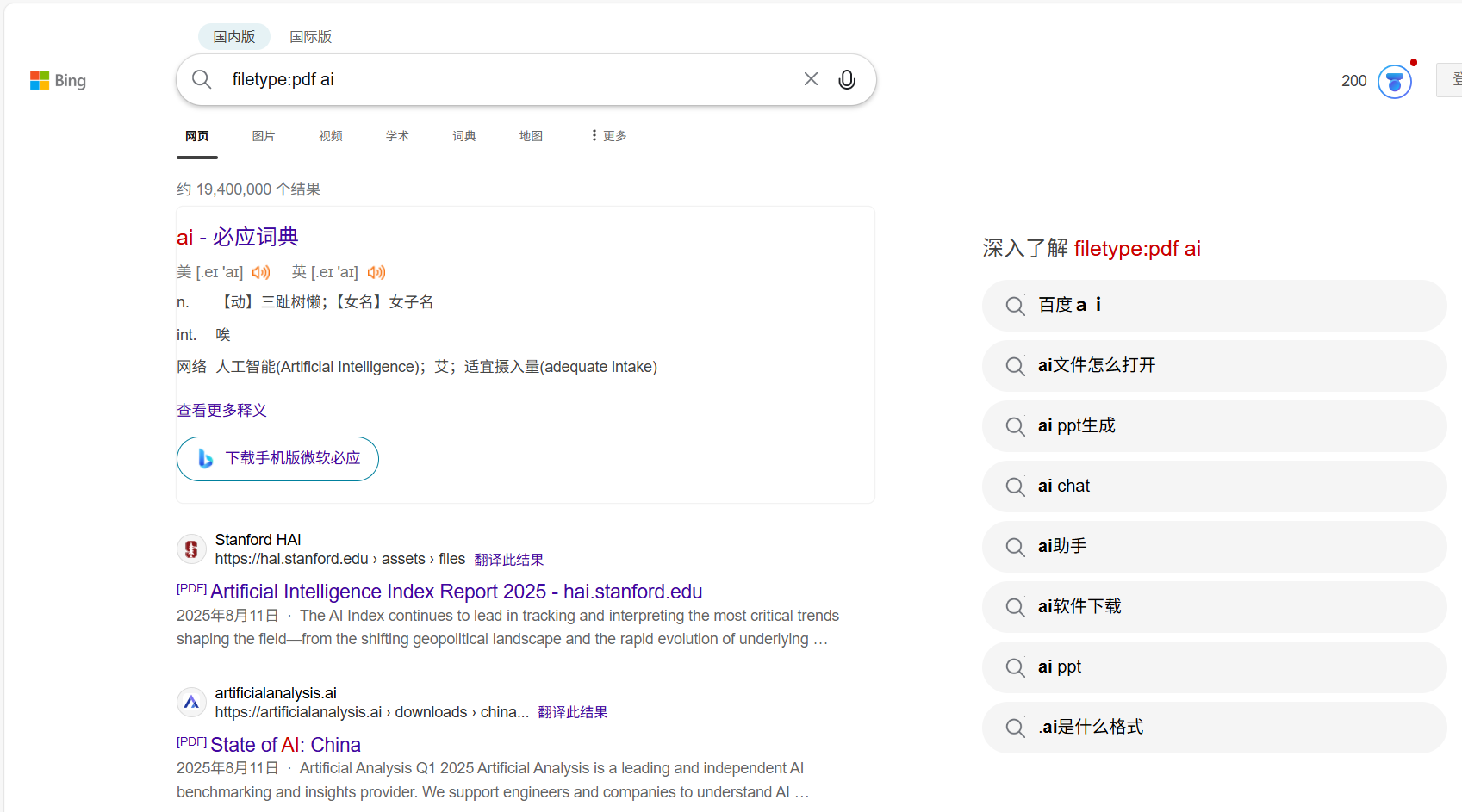1462x812 pixels.
Task: Click the 下载手机版微软必应 button
Action: [277, 459]
